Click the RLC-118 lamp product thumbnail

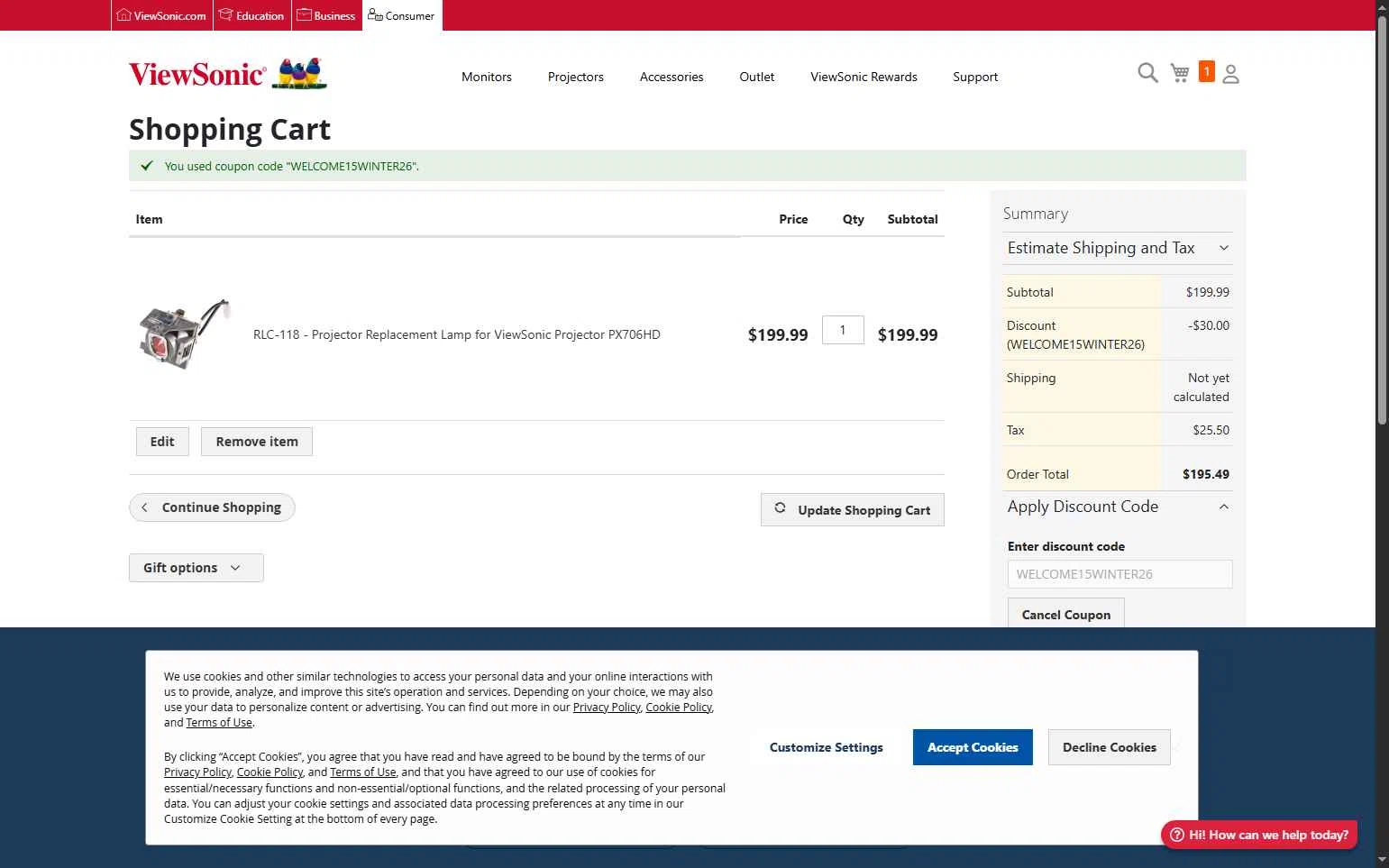(x=185, y=333)
